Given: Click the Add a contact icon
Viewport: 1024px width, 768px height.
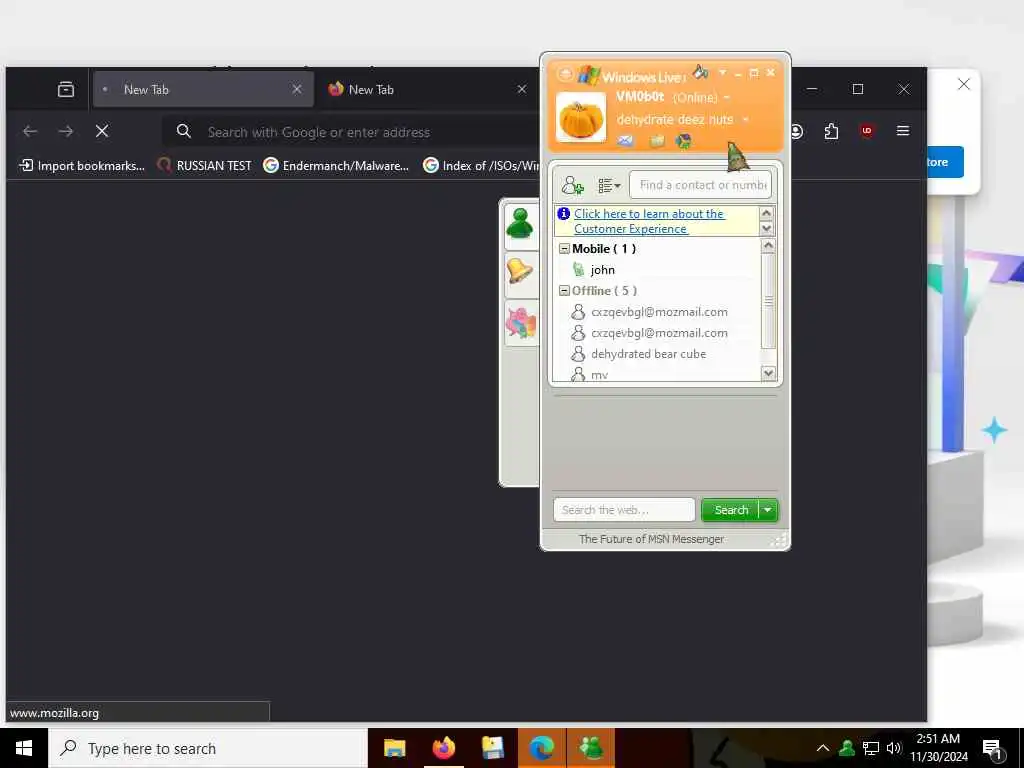Looking at the screenshot, I should click(572, 185).
